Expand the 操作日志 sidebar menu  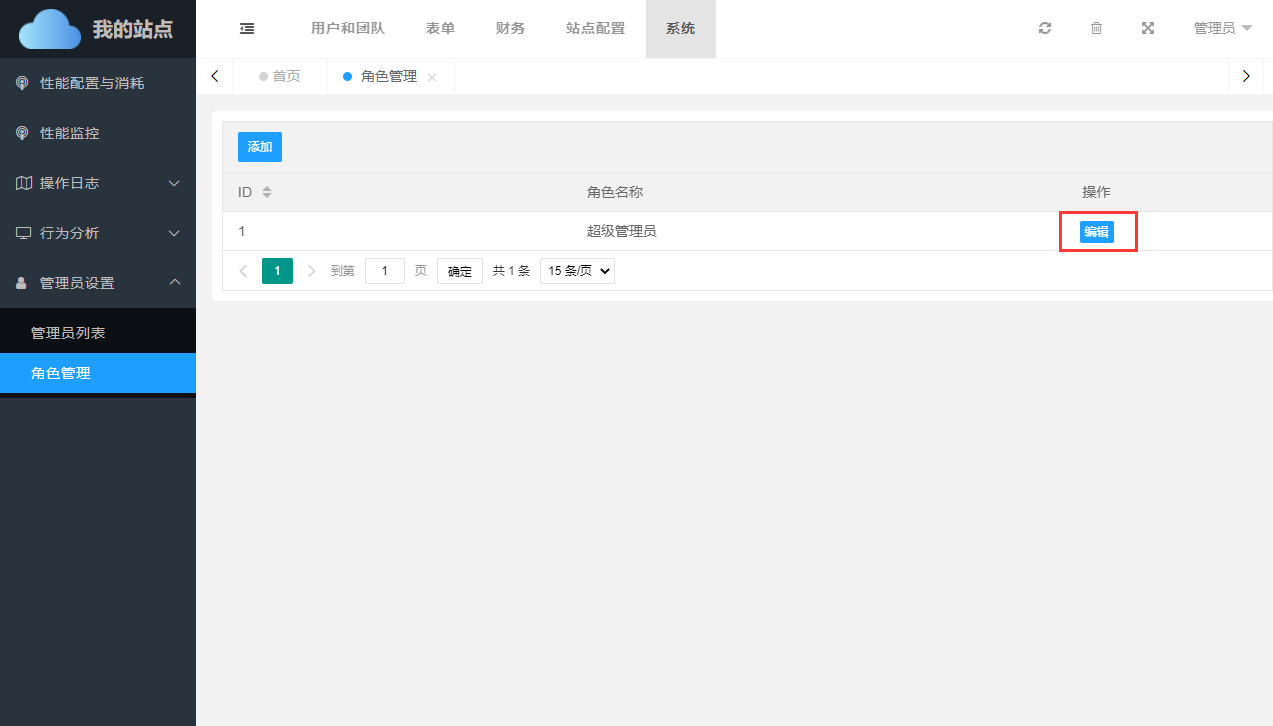(98, 183)
